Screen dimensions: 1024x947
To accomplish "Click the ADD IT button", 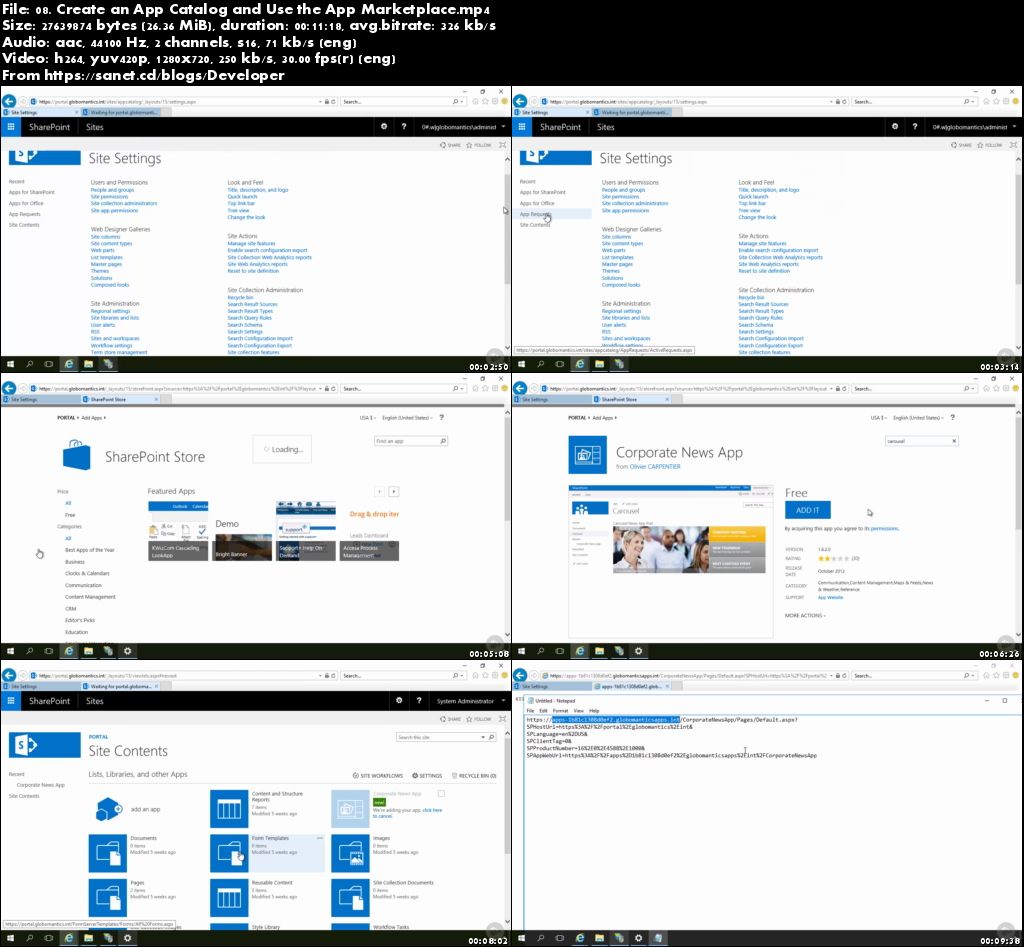I will coord(808,510).
